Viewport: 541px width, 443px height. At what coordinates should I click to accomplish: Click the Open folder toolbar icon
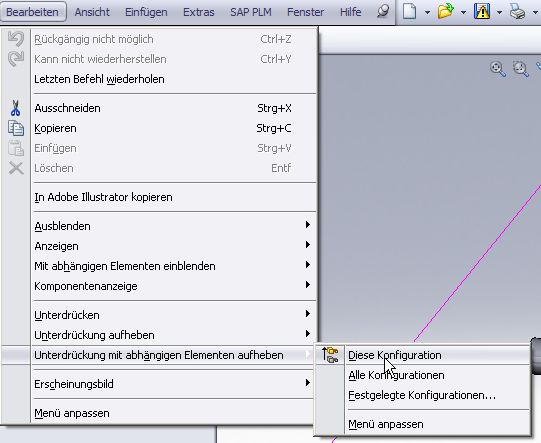pos(445,11)
